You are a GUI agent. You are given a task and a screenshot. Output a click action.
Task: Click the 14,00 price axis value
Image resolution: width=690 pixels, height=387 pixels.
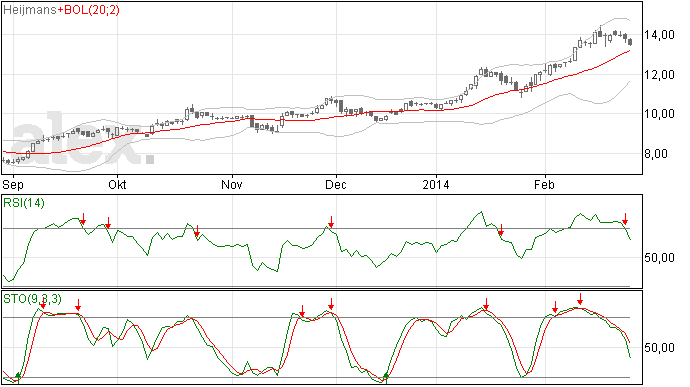click(x=659, y=35)
